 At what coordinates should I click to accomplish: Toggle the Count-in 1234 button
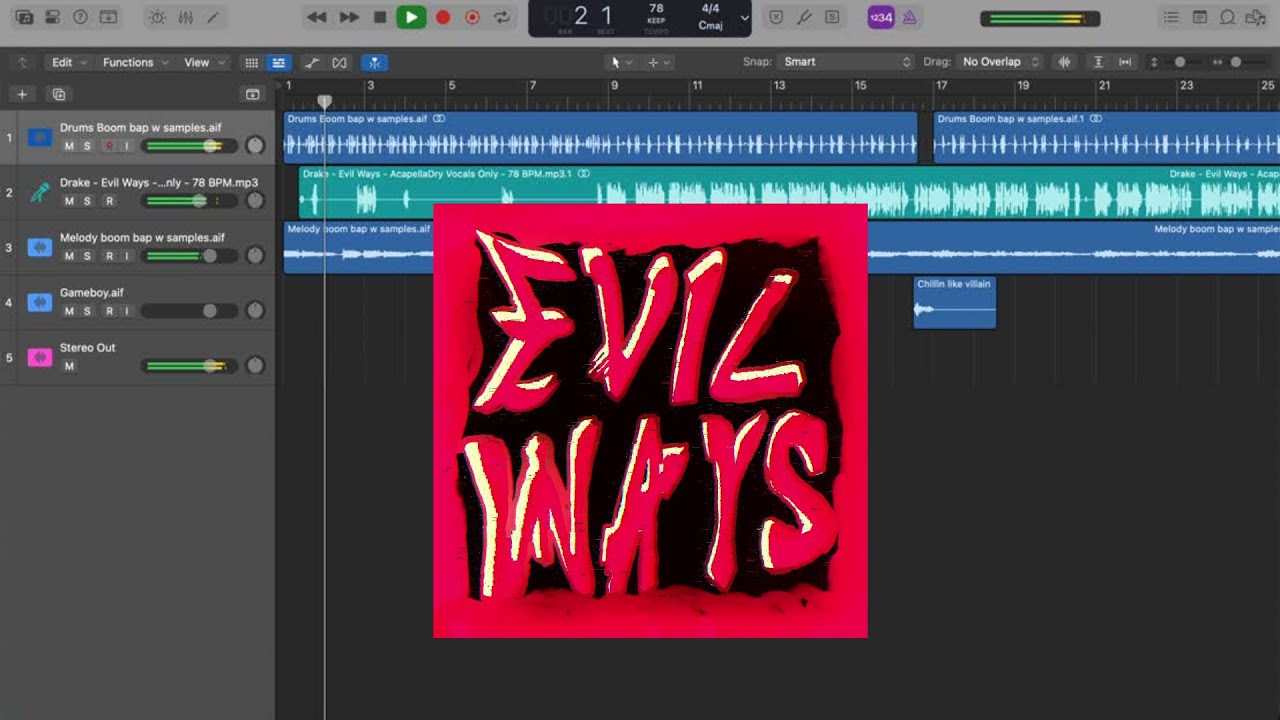880,17
